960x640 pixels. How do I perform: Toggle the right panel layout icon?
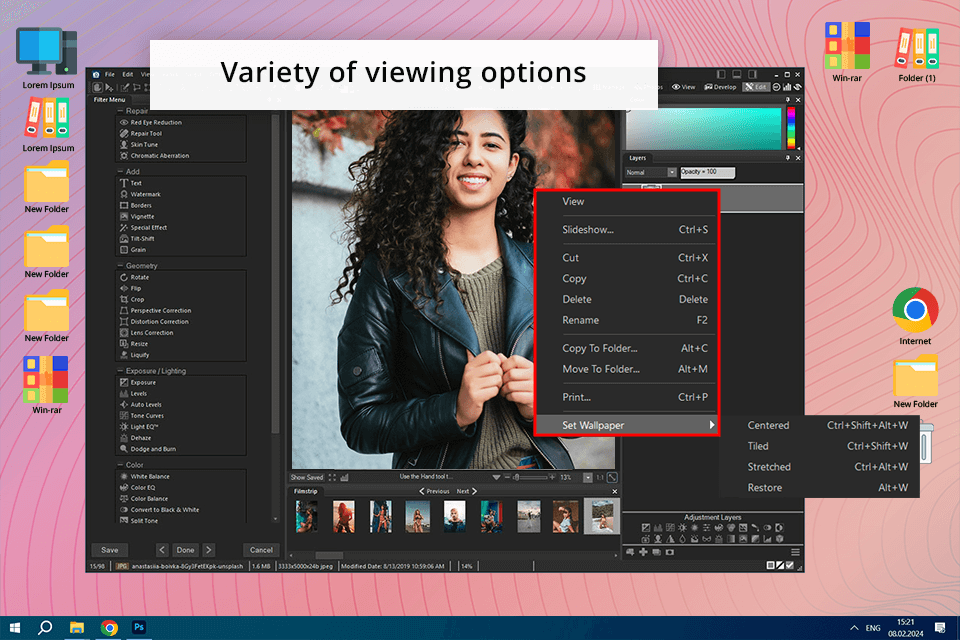pyautogui.click(x=752, y=75)
